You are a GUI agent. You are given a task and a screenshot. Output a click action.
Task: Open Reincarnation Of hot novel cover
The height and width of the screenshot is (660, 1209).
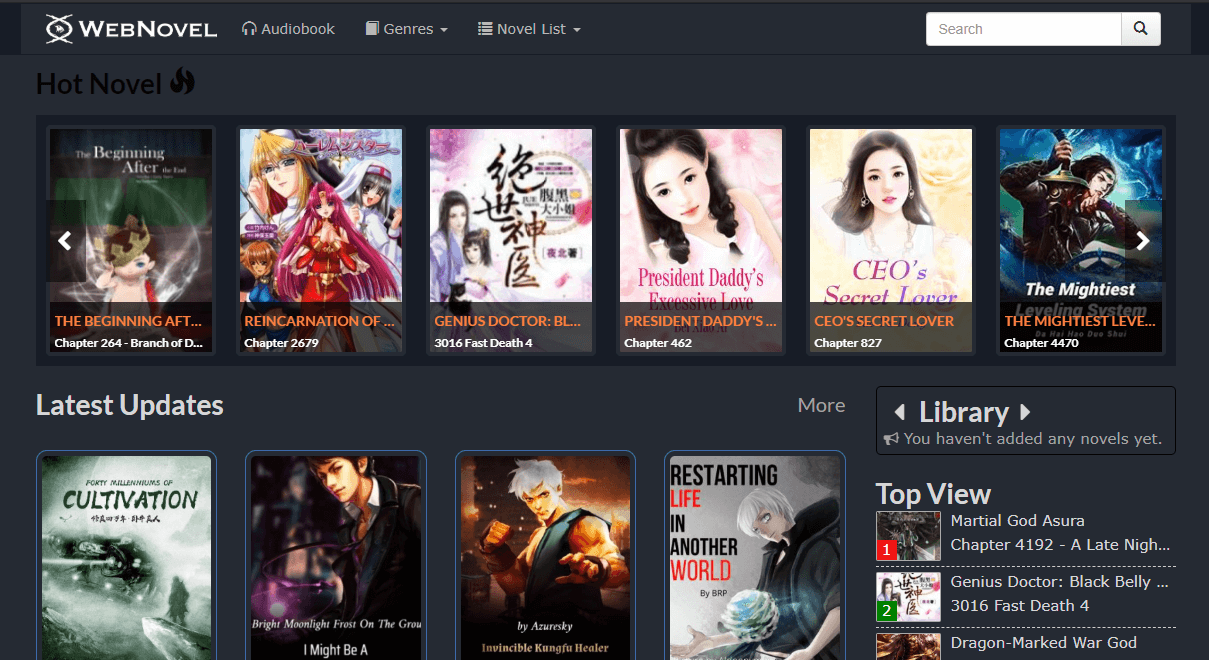[x=321, y=240]
